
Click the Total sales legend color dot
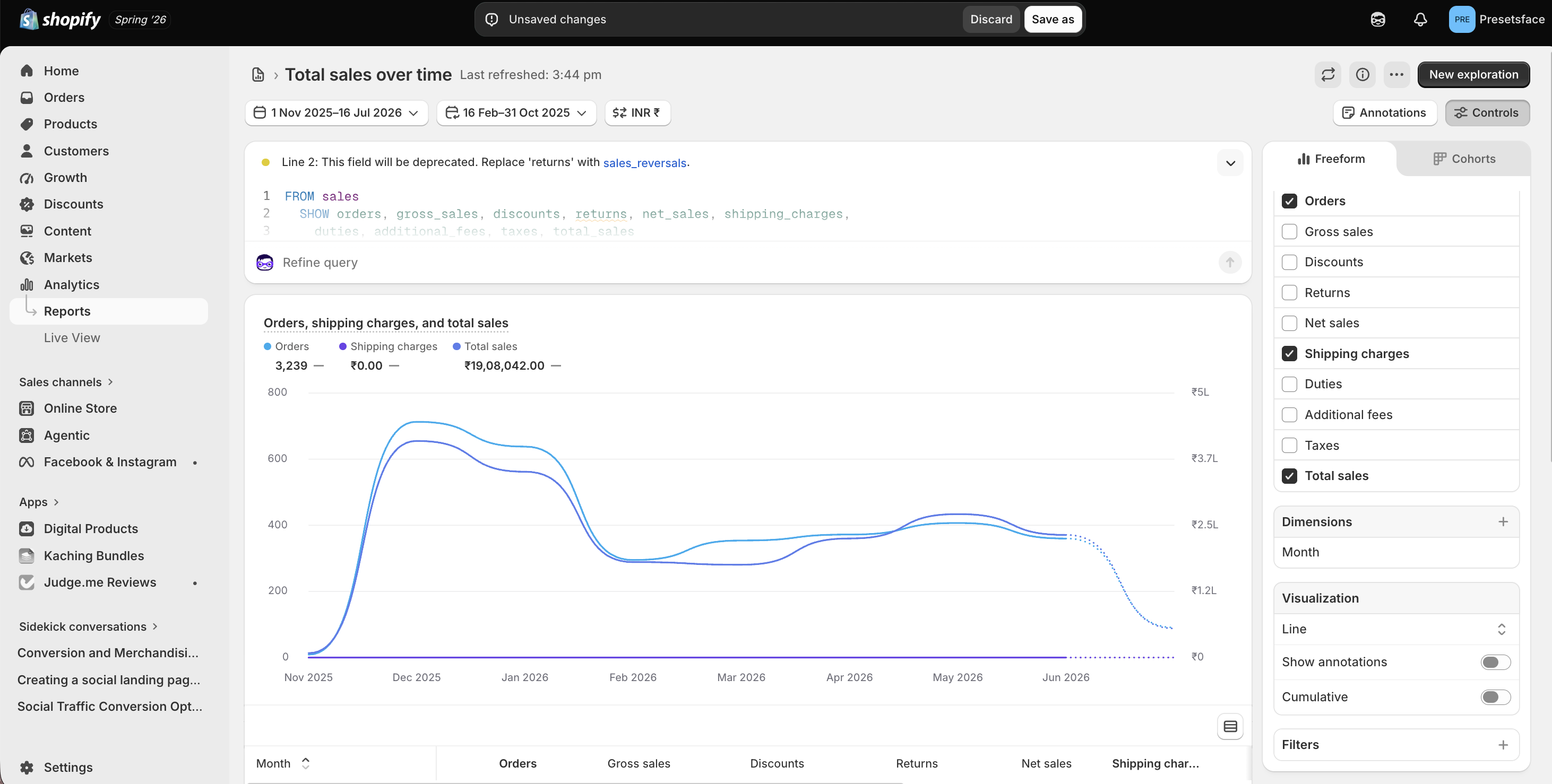point(456,346)
